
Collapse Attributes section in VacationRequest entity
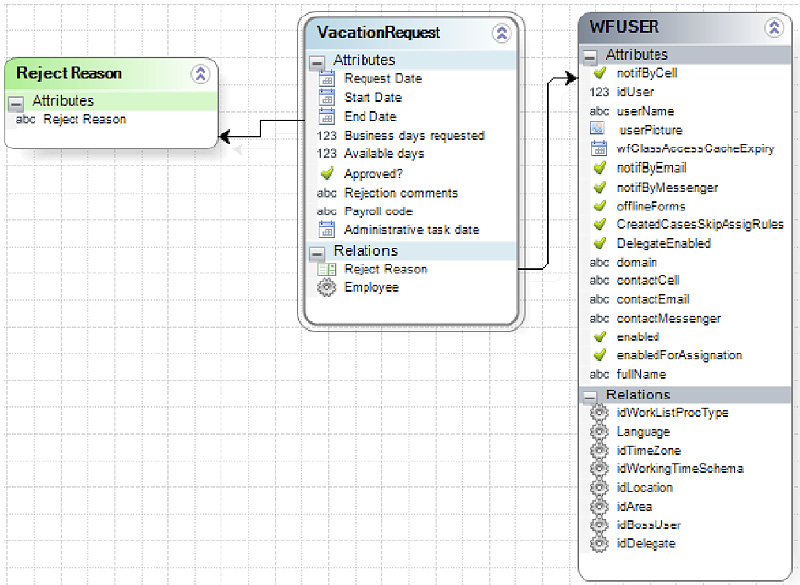tap(317, 63)
